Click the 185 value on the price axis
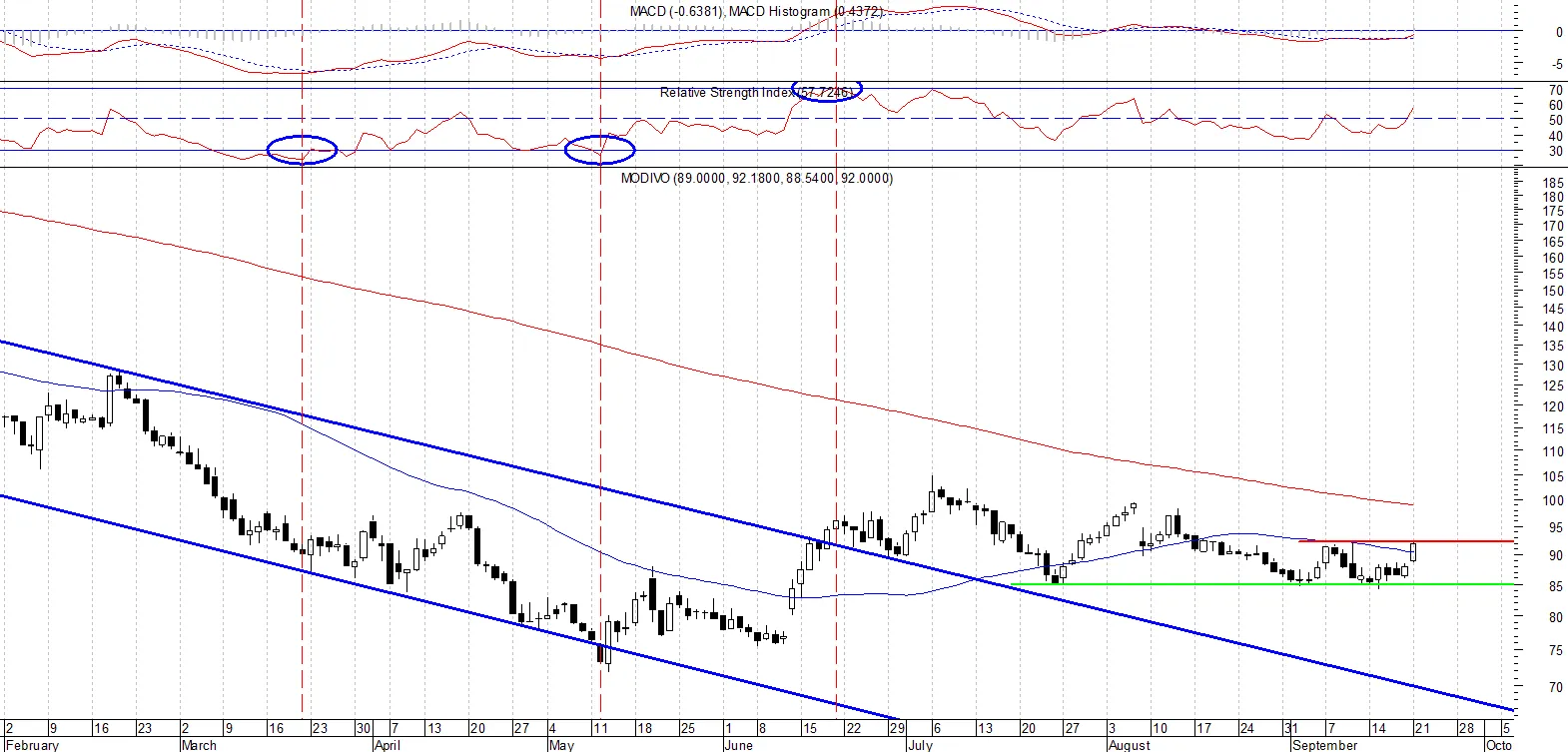The image size is (1568, 752). pos(1553,183)
